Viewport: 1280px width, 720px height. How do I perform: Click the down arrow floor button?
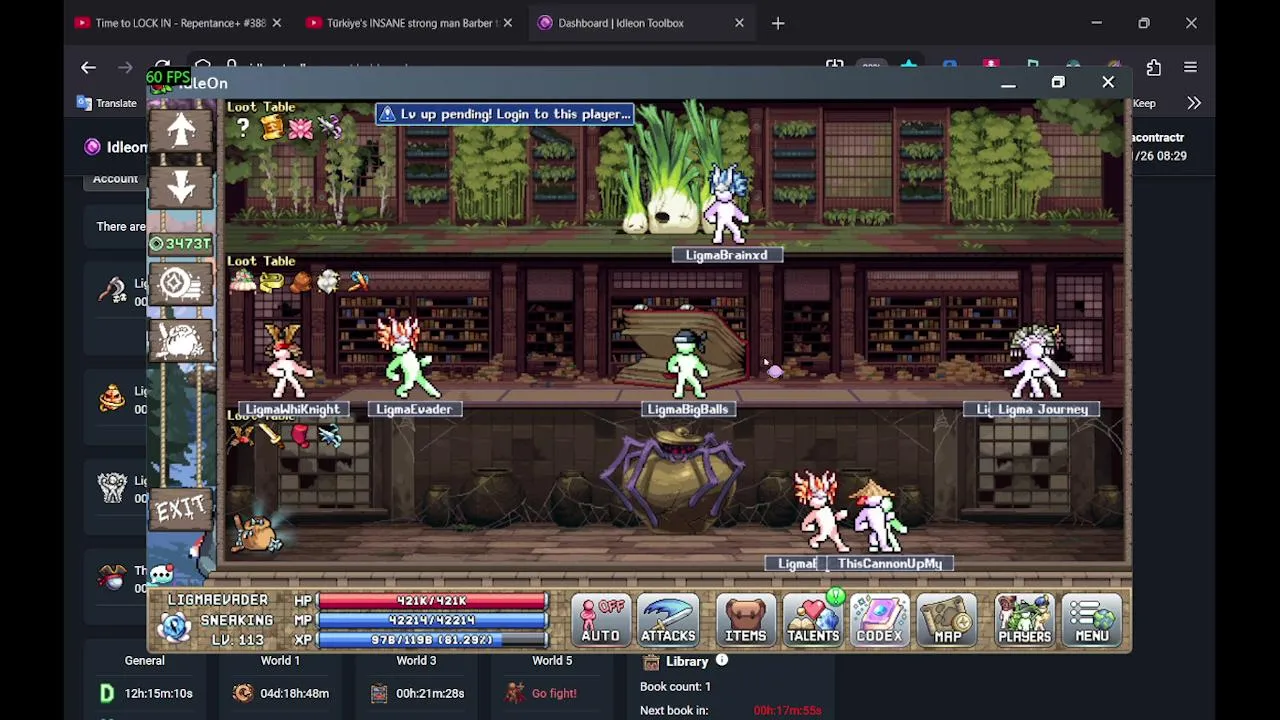[x=181, y=187]
